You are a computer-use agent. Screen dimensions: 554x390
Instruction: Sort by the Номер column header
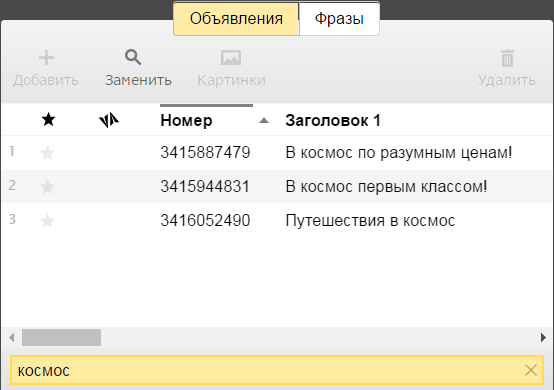click(x=186, y=120)
